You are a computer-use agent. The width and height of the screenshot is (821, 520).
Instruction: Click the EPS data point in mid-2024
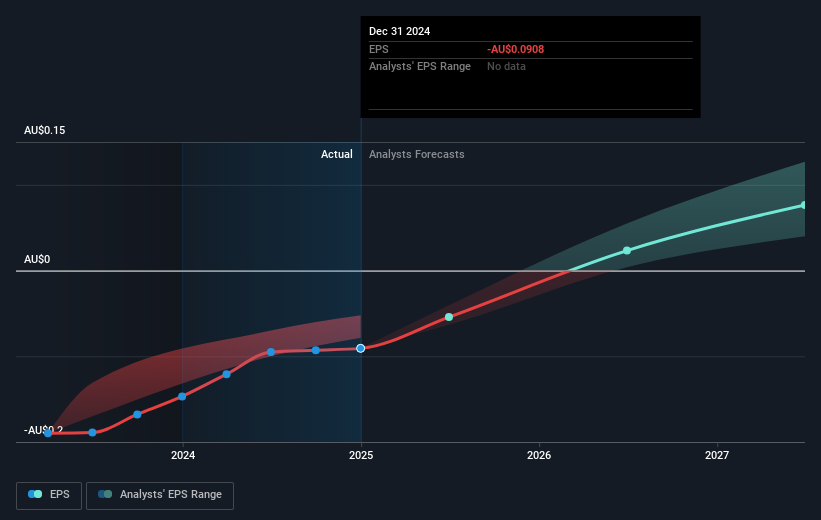click(x=271, y=352)
